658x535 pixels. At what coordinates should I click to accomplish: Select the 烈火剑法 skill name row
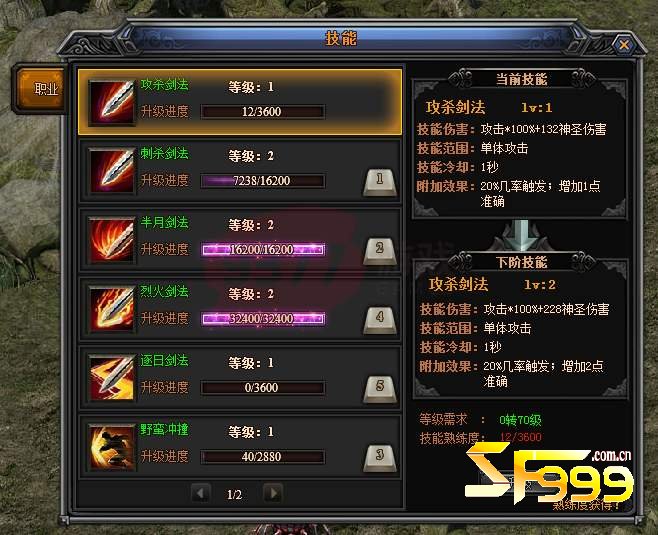tap(240, 309)
